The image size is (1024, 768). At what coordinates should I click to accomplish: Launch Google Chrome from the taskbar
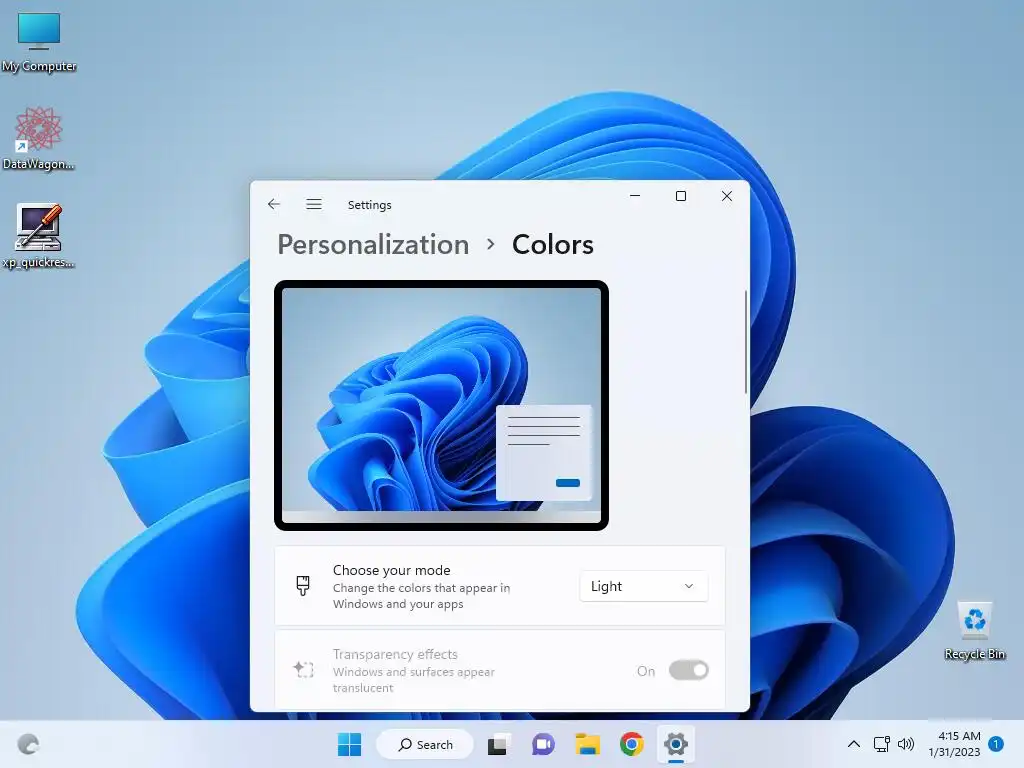click(x=632, y=744)
